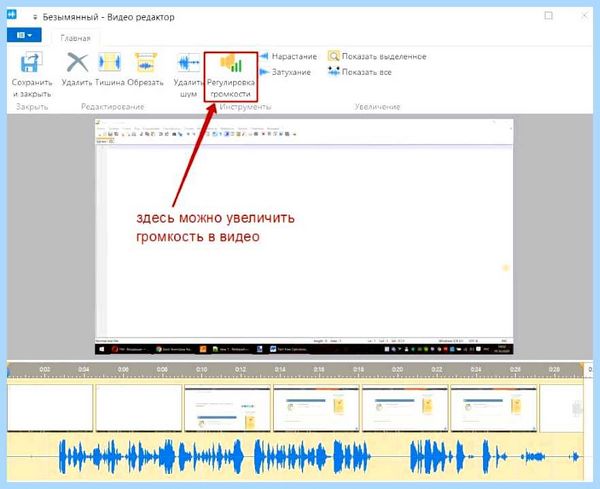Select second blank frame thumbnail in timeline

click(139, 408)
